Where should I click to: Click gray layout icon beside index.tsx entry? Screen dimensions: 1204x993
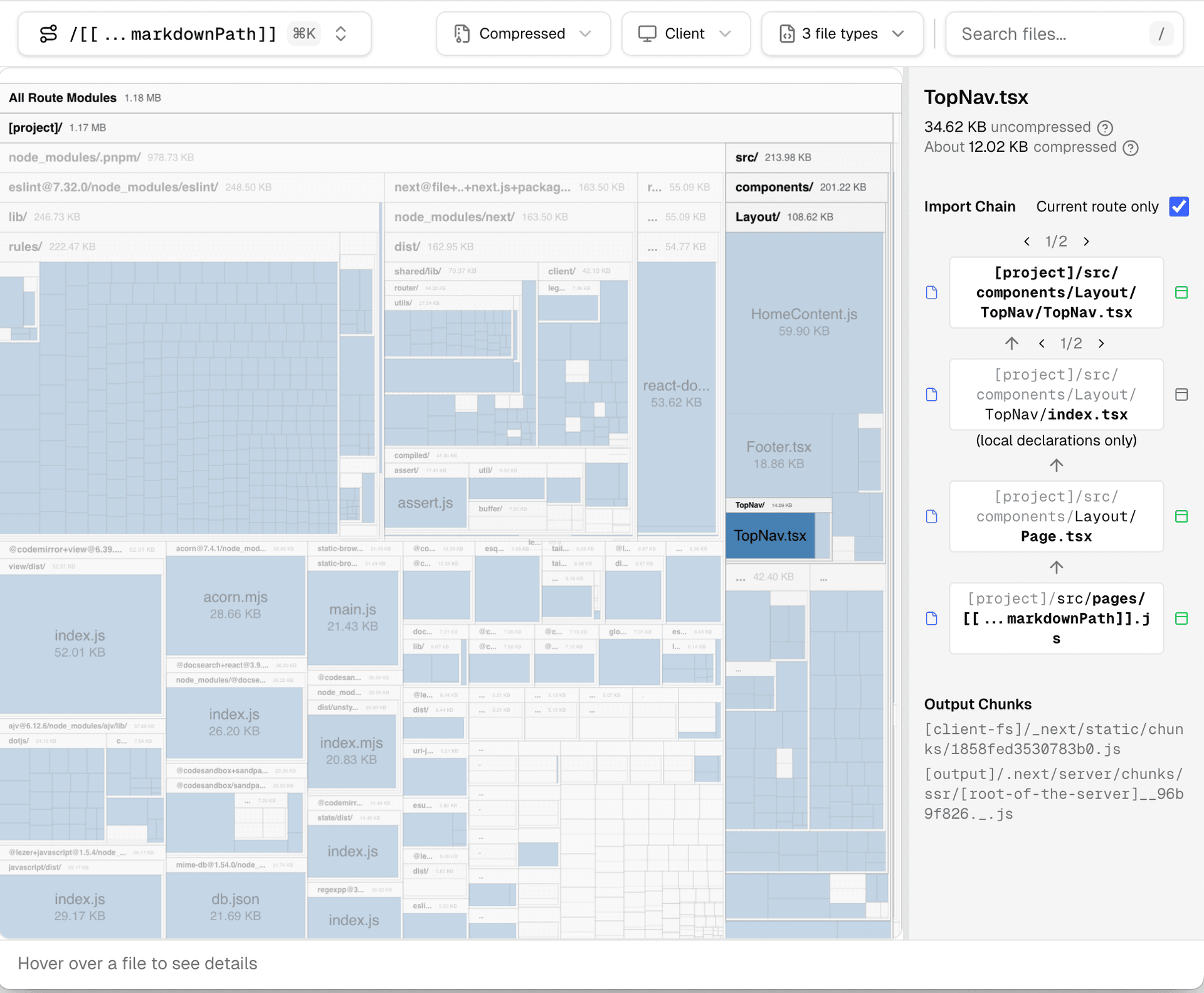pos(1181,395)
